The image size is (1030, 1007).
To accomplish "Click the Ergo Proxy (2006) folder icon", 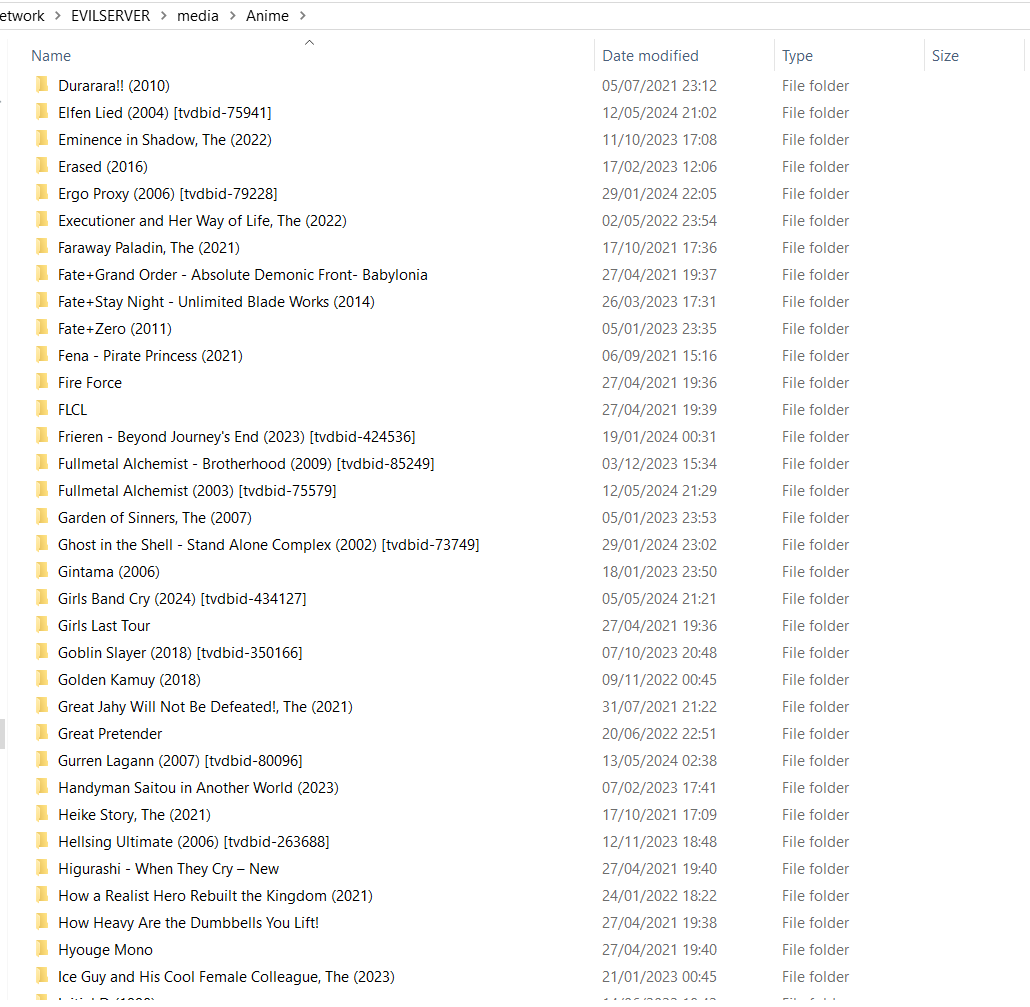I will 42,192.
